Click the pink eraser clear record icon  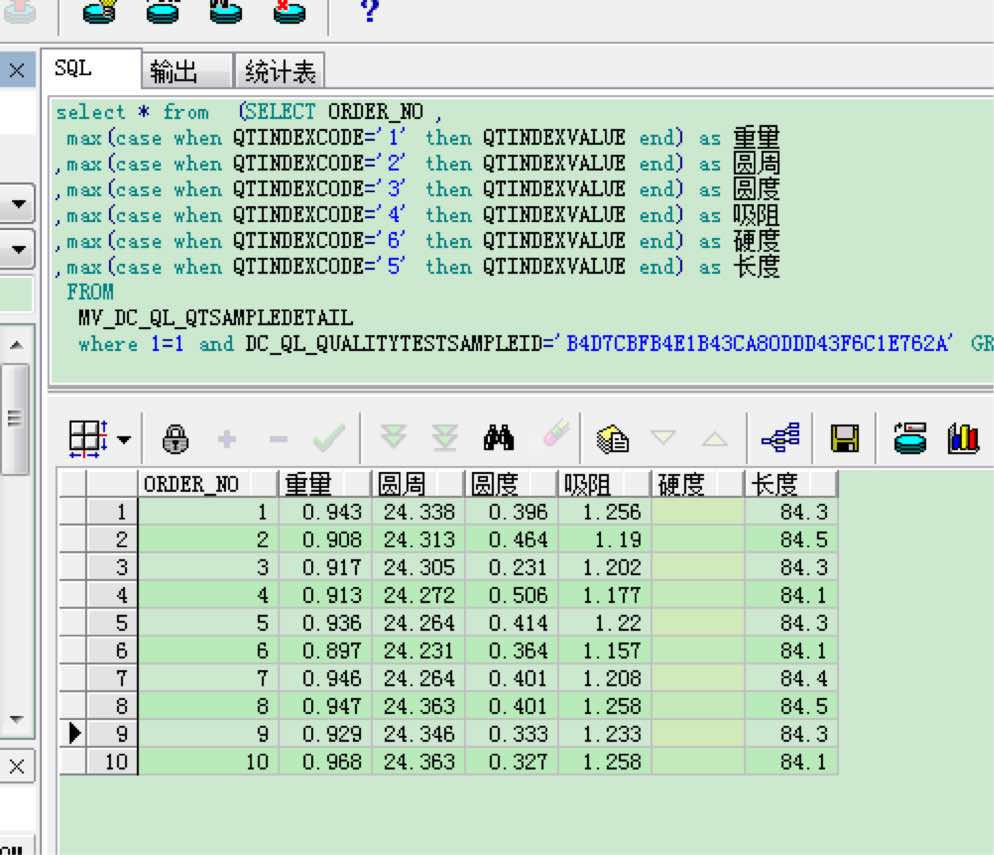(x=556, y=434)
